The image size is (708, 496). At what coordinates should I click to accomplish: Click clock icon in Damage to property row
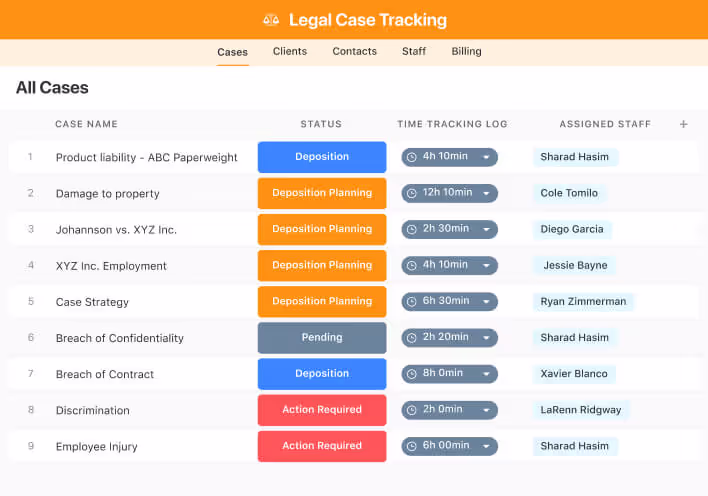[411, 193]
